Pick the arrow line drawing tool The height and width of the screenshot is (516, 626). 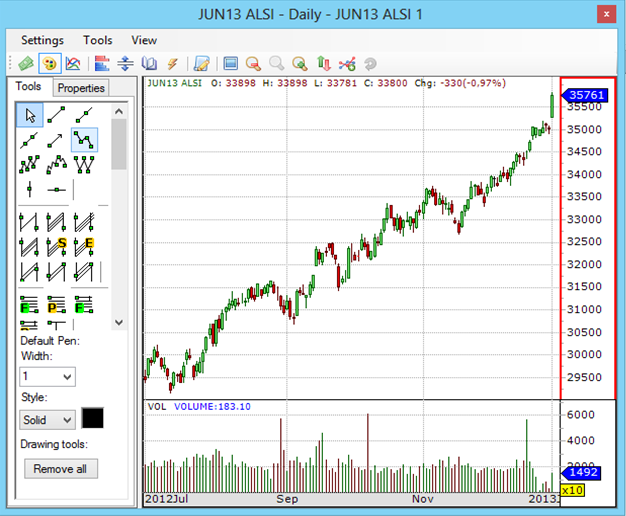tap(57, 140)
